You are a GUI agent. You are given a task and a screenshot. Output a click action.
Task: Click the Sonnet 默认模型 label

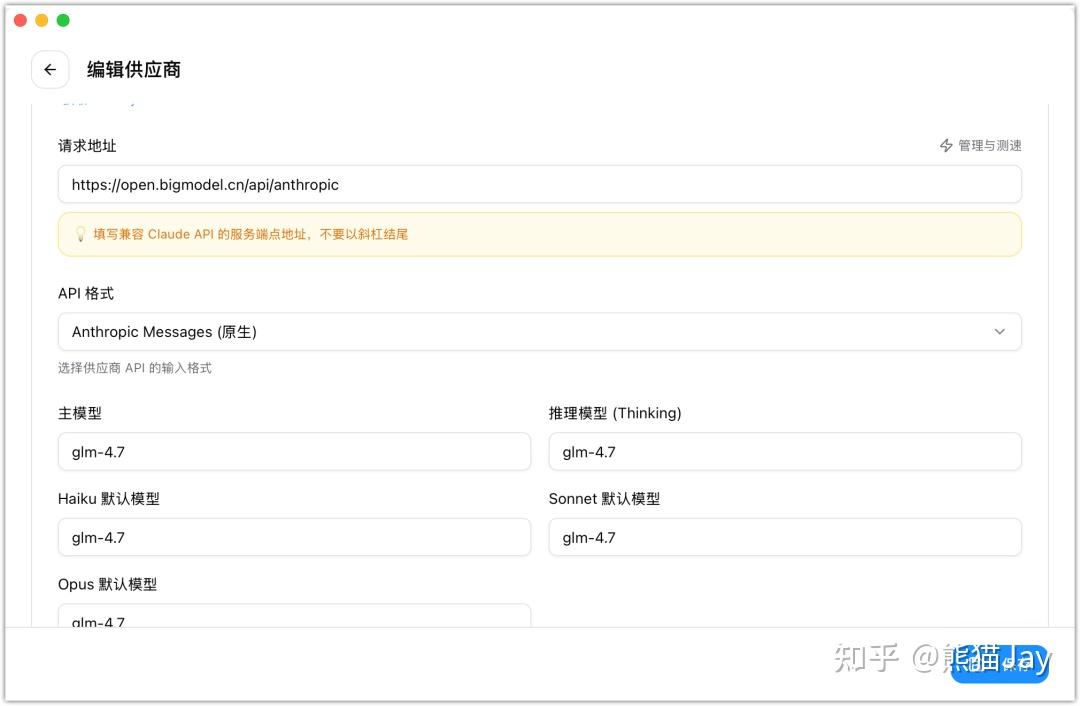pos(604,499)
